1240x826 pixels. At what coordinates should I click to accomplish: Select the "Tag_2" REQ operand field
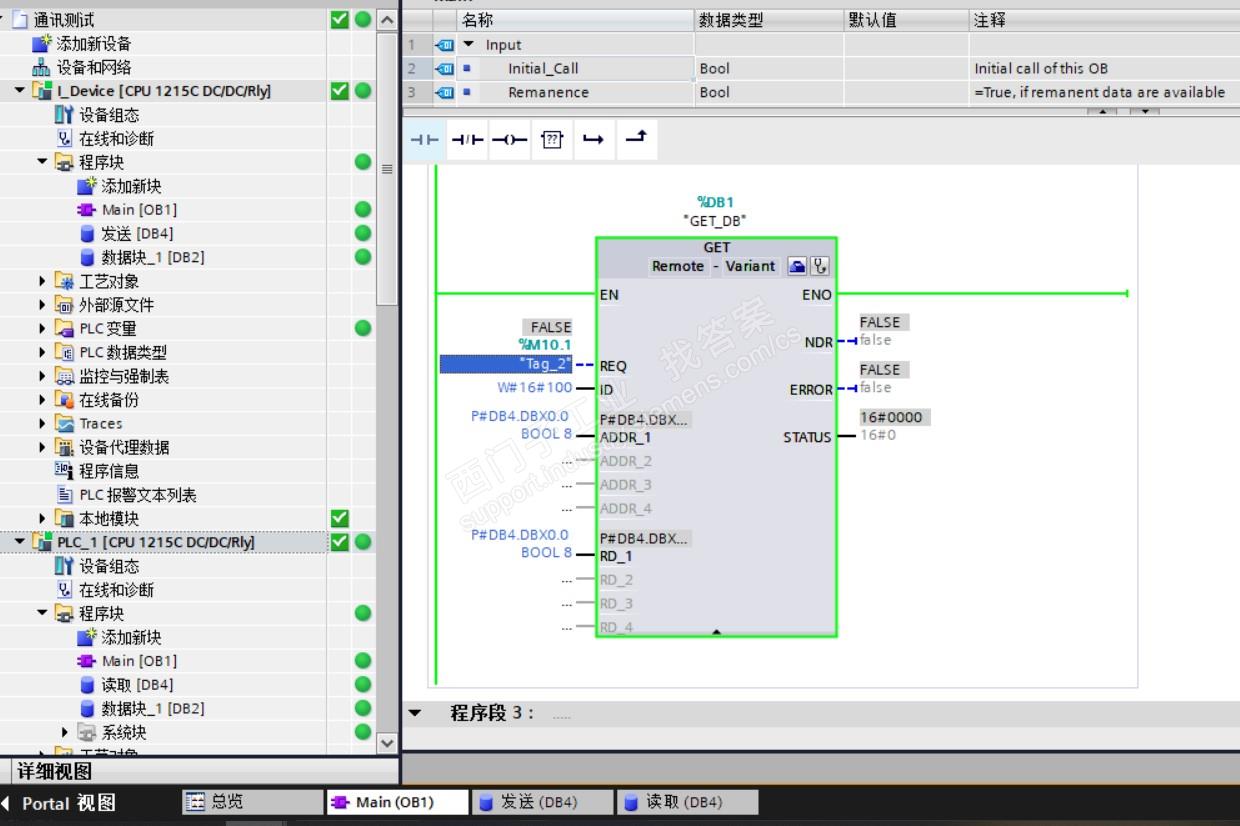[x=506, y=365]
